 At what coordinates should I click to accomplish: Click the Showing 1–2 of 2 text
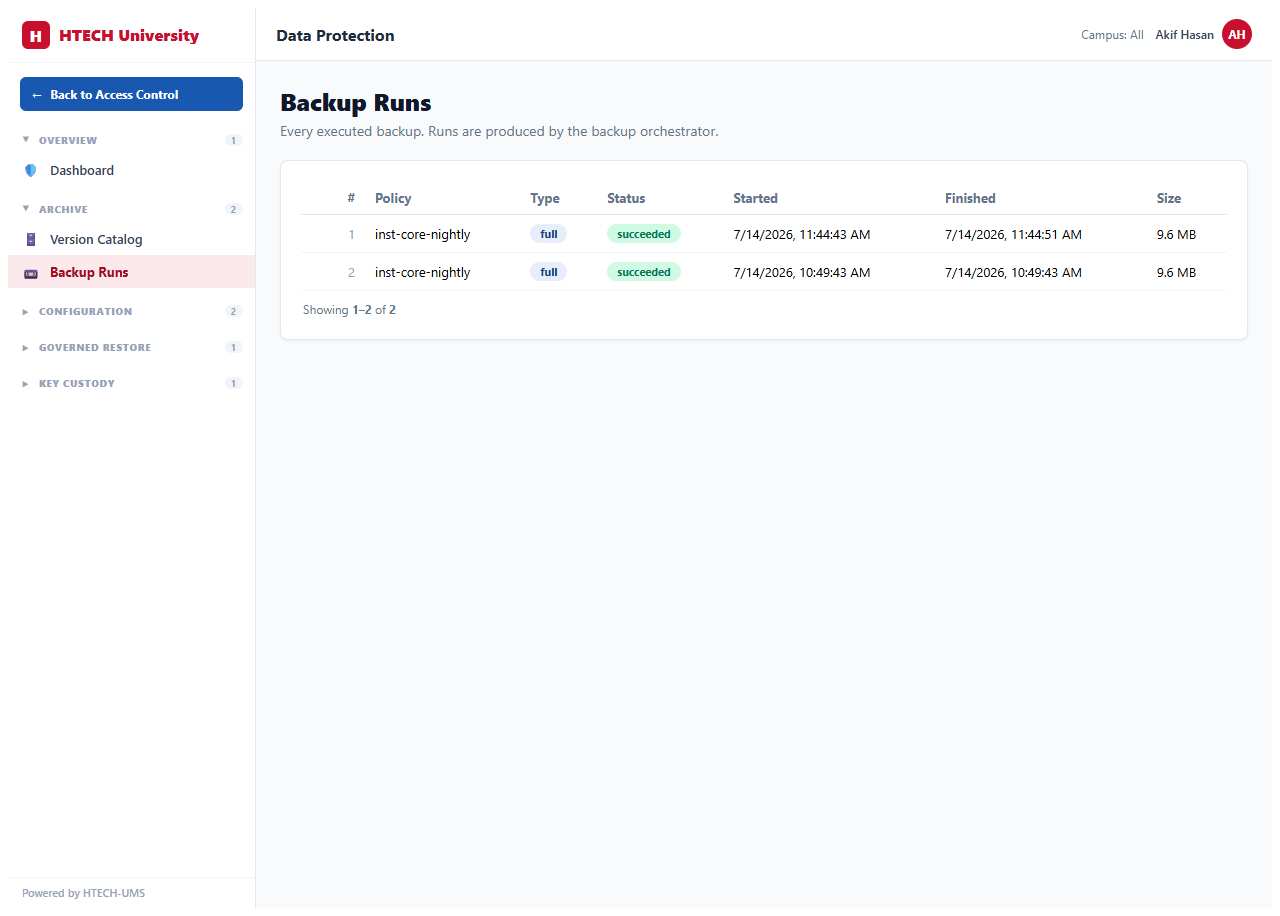pyautogui.click(x=349, y=310)
